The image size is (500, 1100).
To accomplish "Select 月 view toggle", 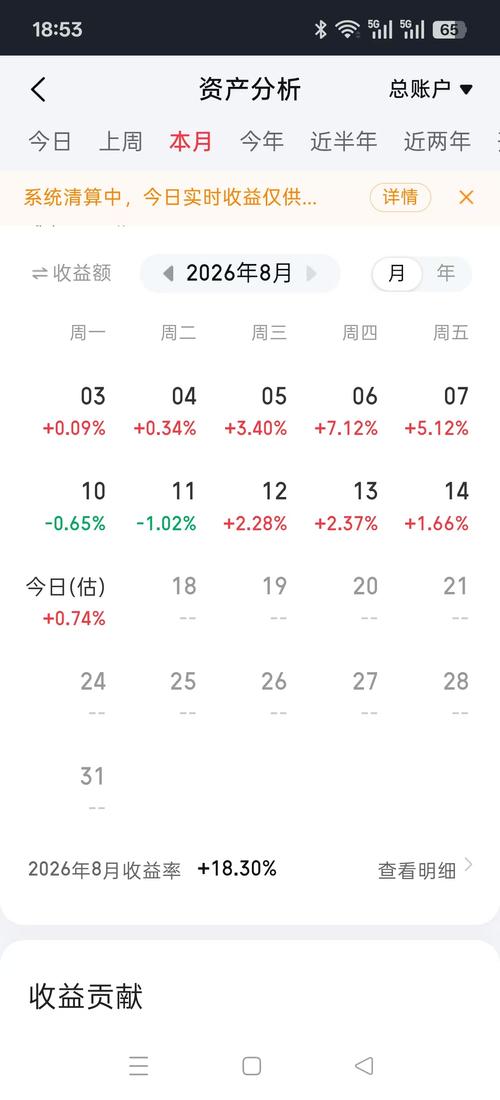I will [397, 274].
